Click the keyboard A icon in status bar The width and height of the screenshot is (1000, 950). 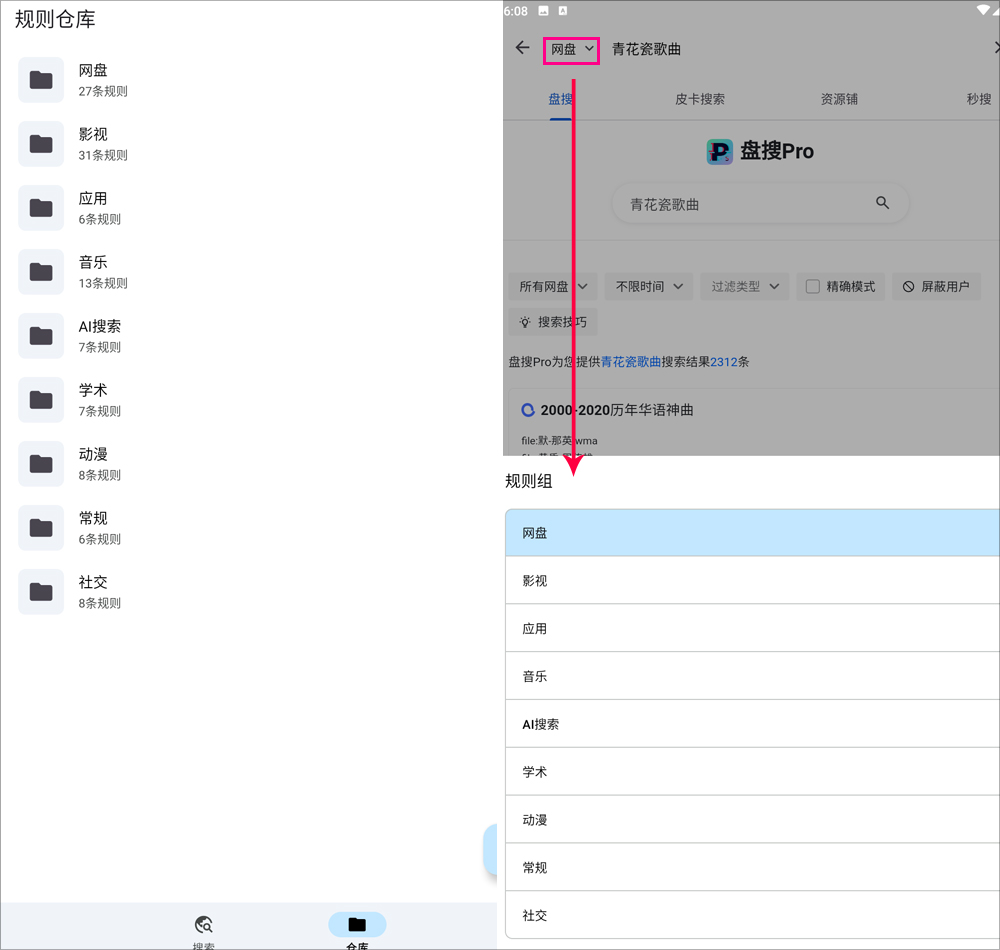[x=562, y=11]
